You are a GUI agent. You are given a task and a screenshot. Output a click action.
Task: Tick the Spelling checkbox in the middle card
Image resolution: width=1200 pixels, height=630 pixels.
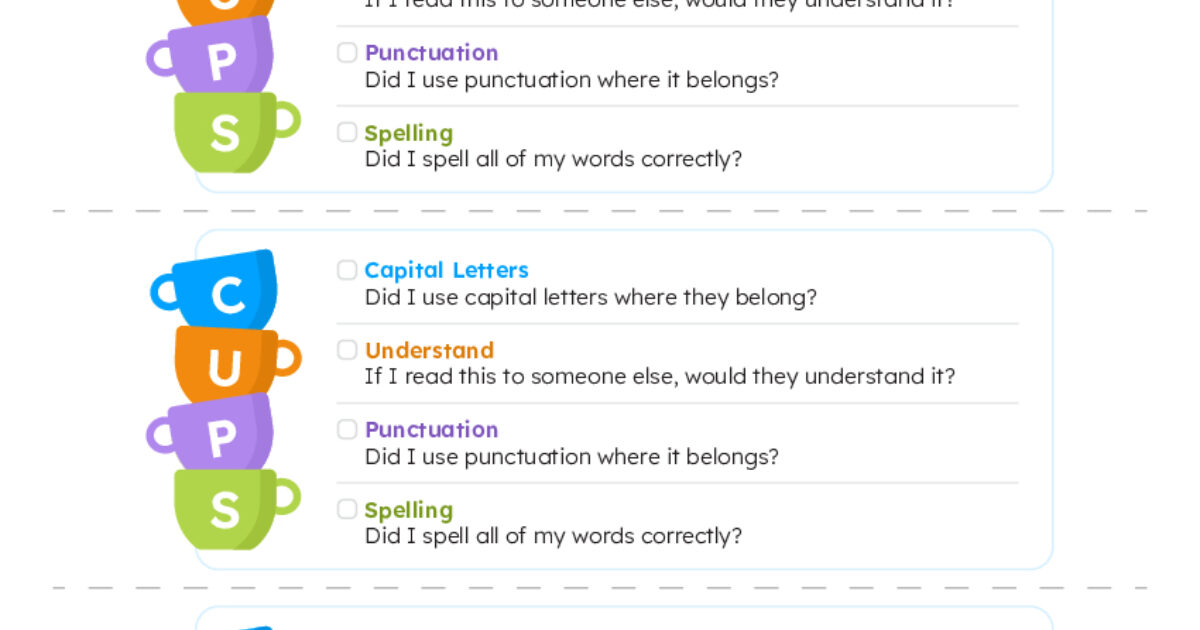click(347, 509)
